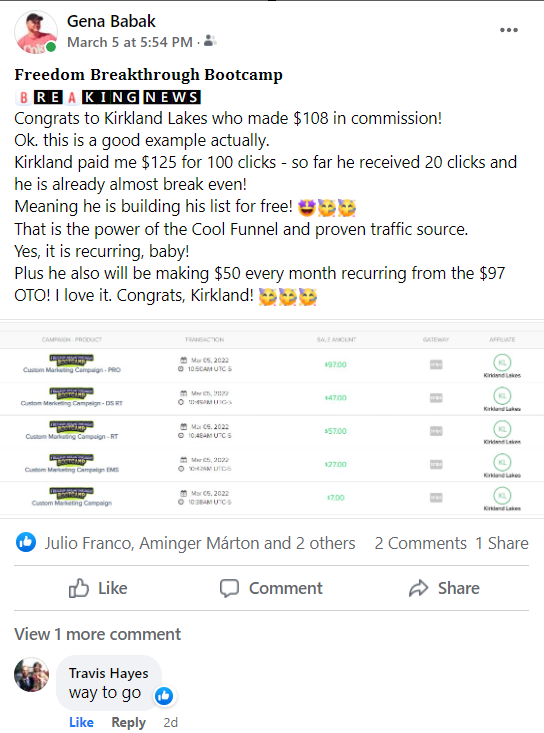Reply to Travis Hayes' comment
The width and height of the screenshot is (544, 733).
(x=129, y=722)
